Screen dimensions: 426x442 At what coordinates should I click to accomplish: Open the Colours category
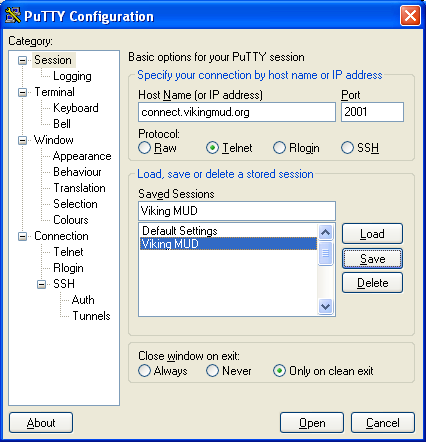point(71,220)
